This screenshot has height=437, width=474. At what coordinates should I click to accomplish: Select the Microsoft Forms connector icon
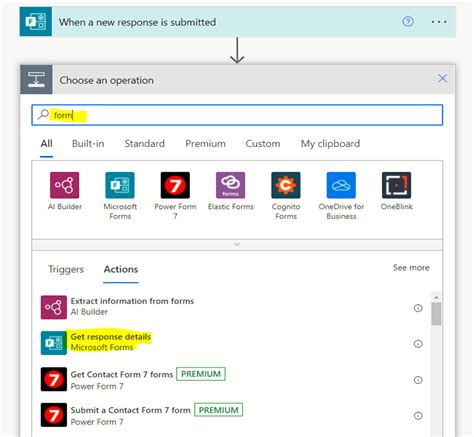click(x=120, y=185)
